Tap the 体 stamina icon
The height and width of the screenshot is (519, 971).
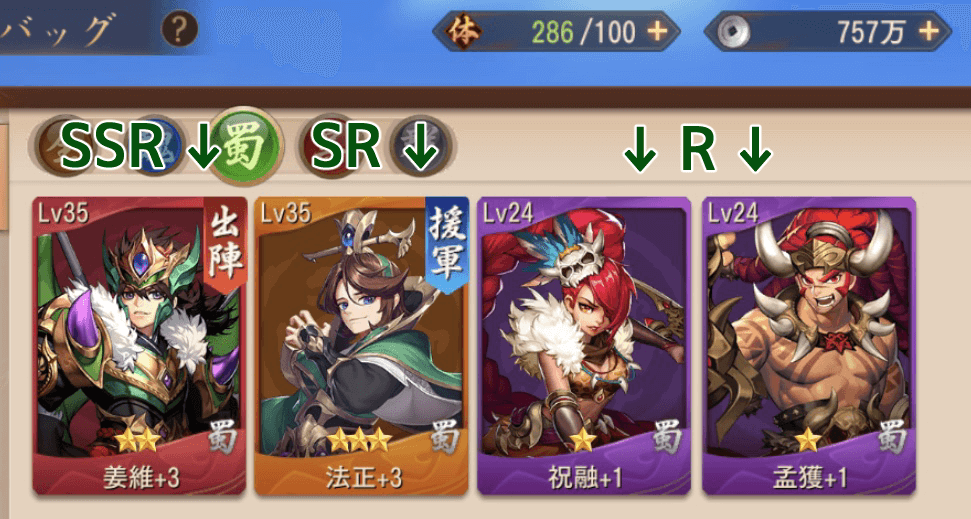pos(463,31)
